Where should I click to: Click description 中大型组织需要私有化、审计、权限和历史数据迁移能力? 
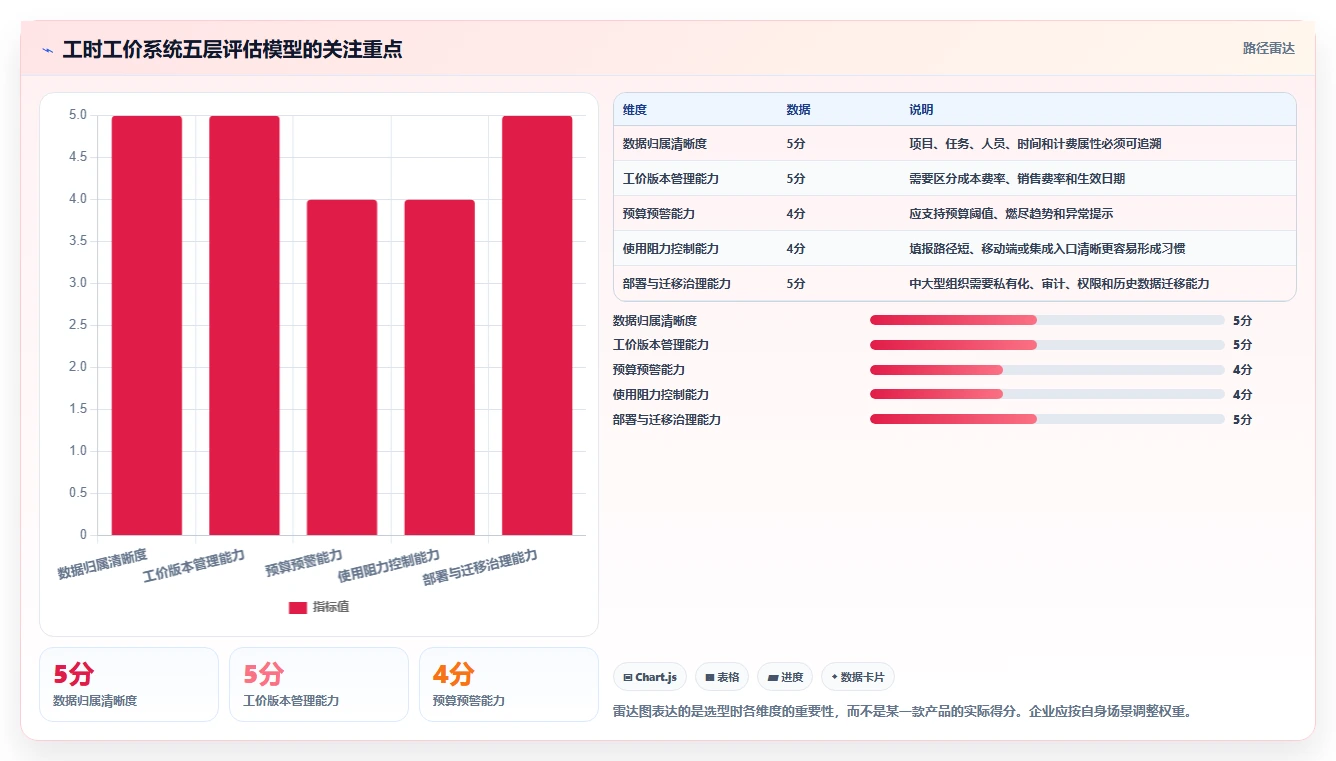(x=1059, y=284)
